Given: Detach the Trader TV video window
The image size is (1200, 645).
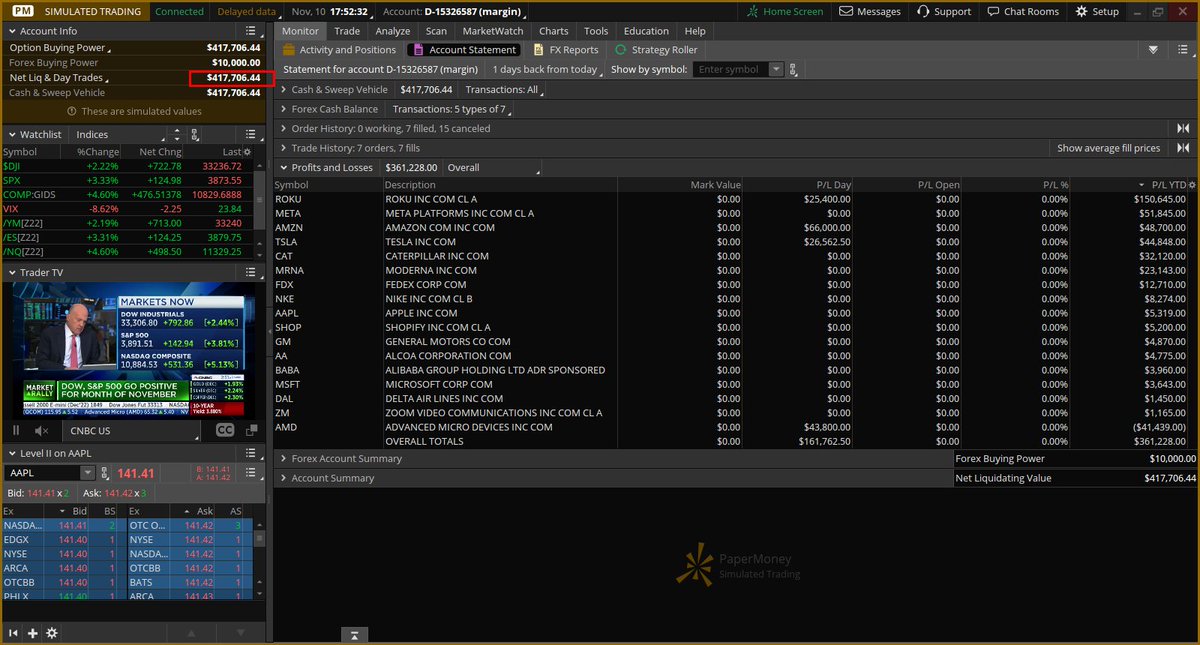Looking at the screenshot, I should click(250, 430).
